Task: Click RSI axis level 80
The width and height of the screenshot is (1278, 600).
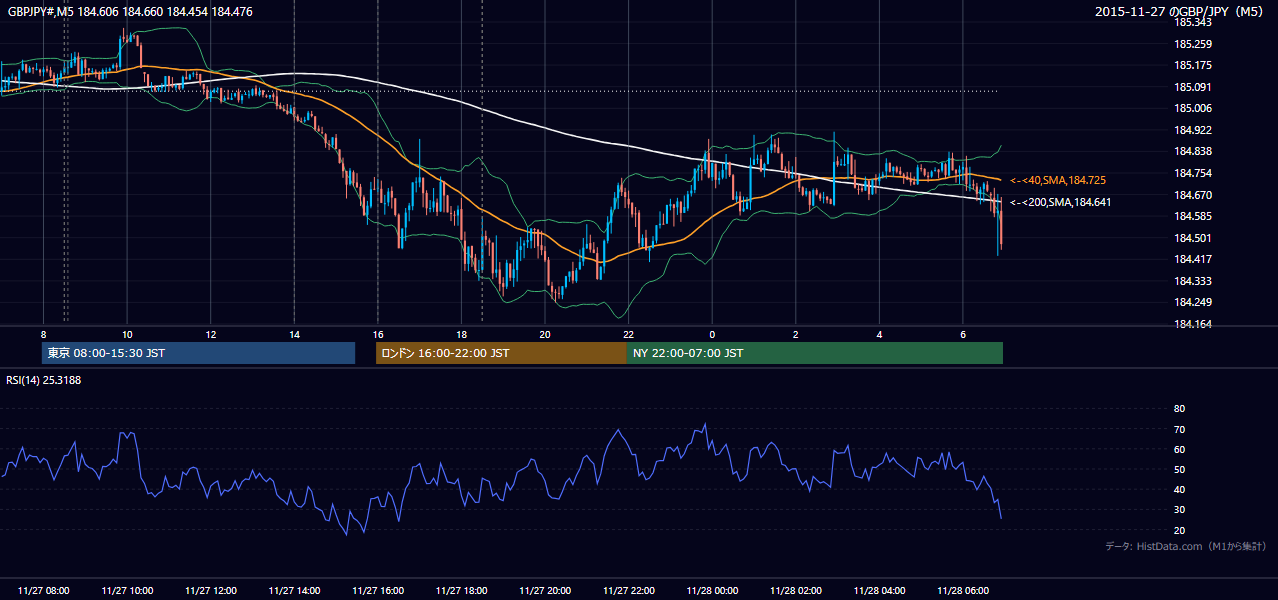Action: click(1179, 409)
